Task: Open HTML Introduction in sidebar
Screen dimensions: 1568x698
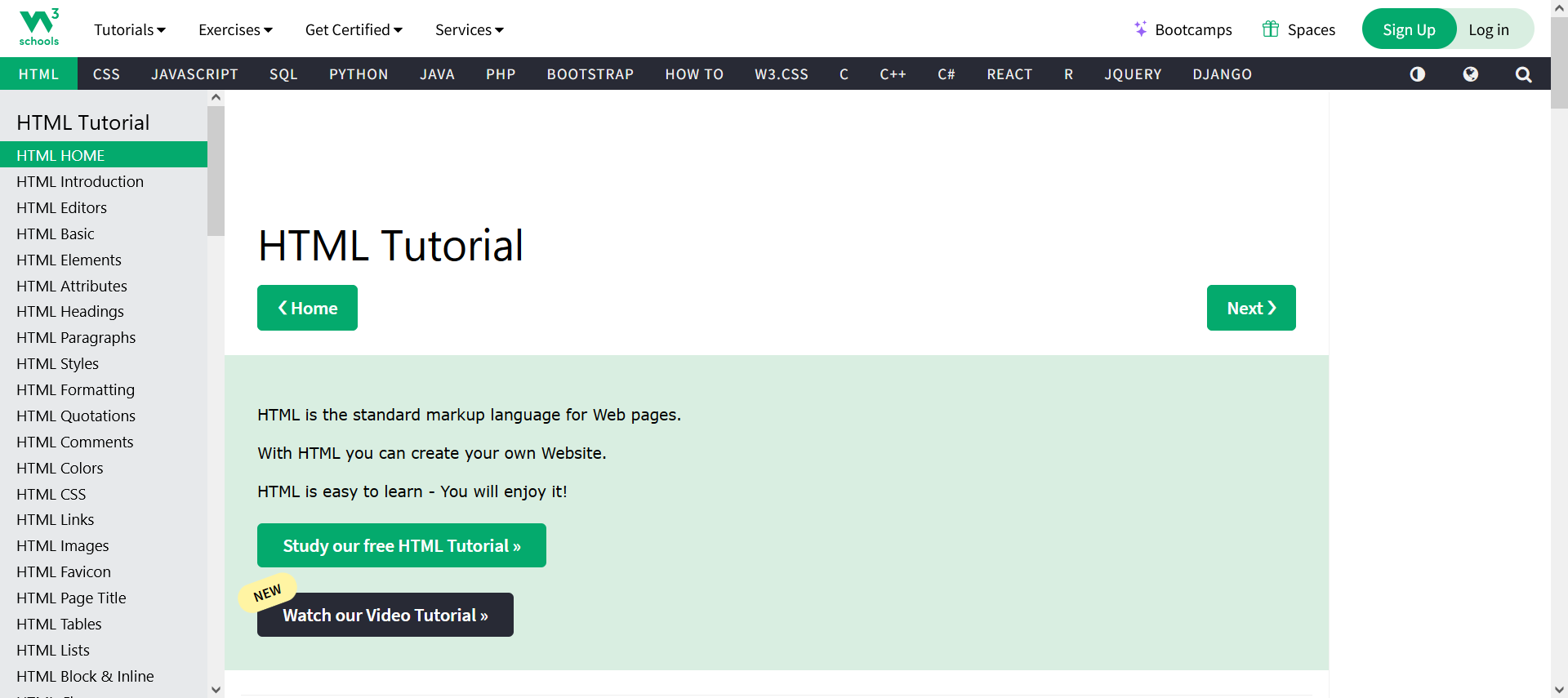Action: [x=104, y=181]
